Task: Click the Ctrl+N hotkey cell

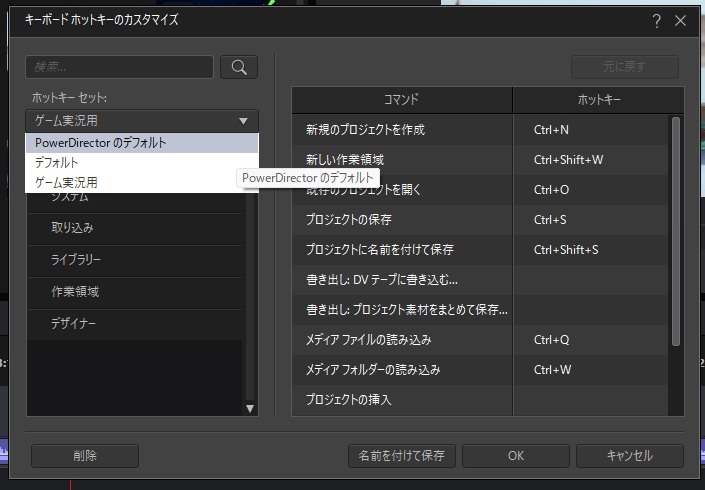Action: click(x=591, y=130)
